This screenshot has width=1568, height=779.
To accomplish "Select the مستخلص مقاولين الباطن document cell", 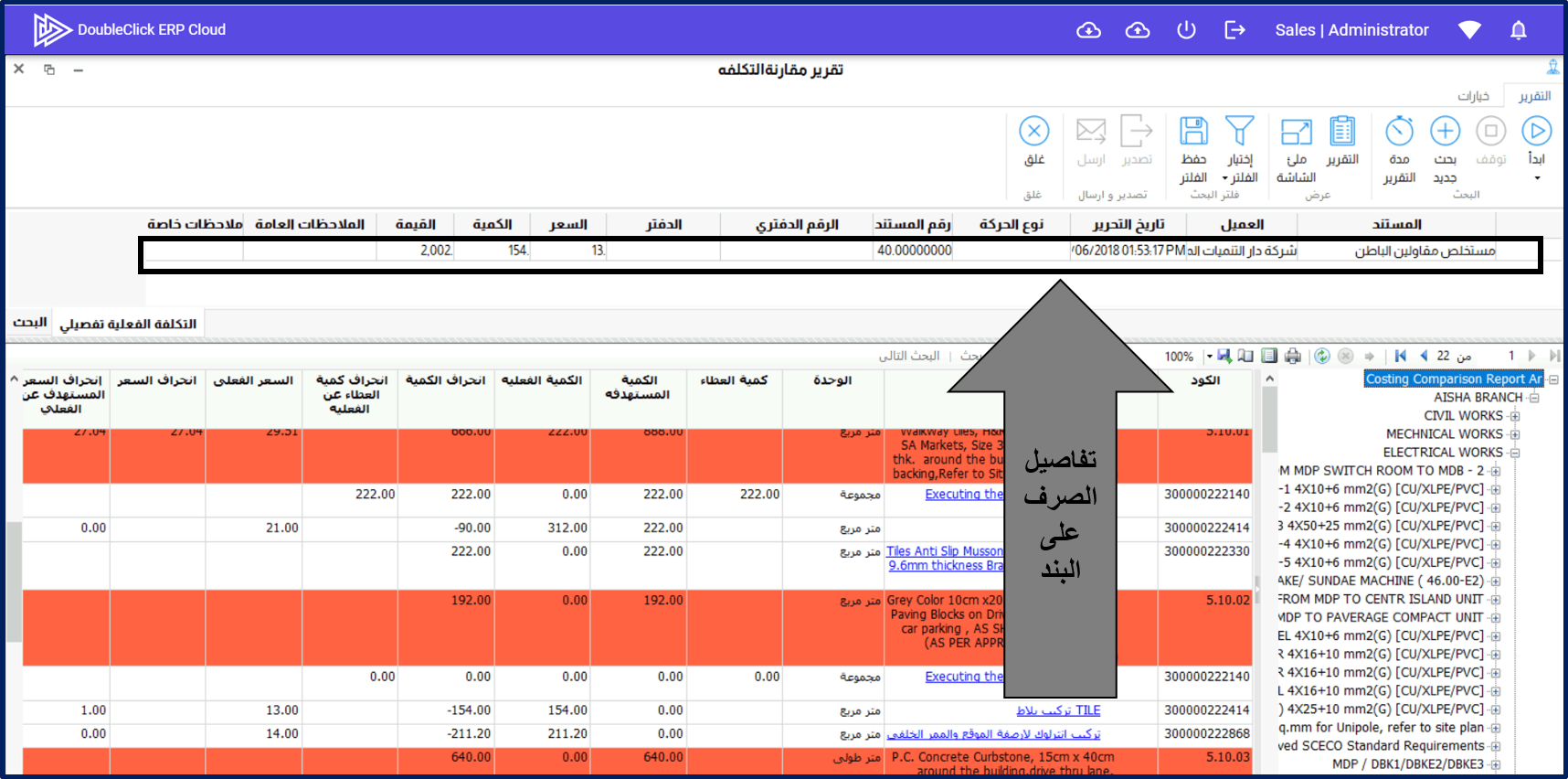I will pyautogui.click(x=1397, y=251).
